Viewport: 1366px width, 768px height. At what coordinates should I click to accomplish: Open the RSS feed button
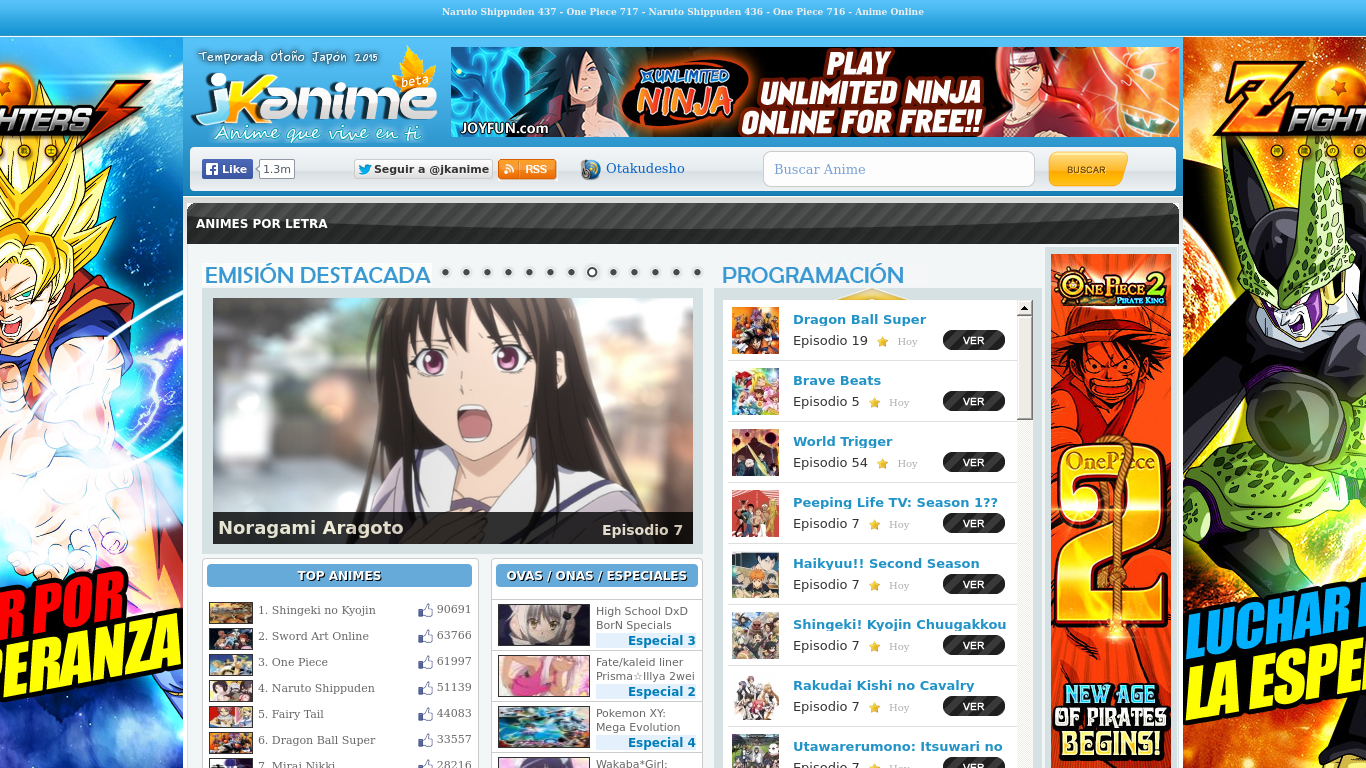[x=527, y=169]
